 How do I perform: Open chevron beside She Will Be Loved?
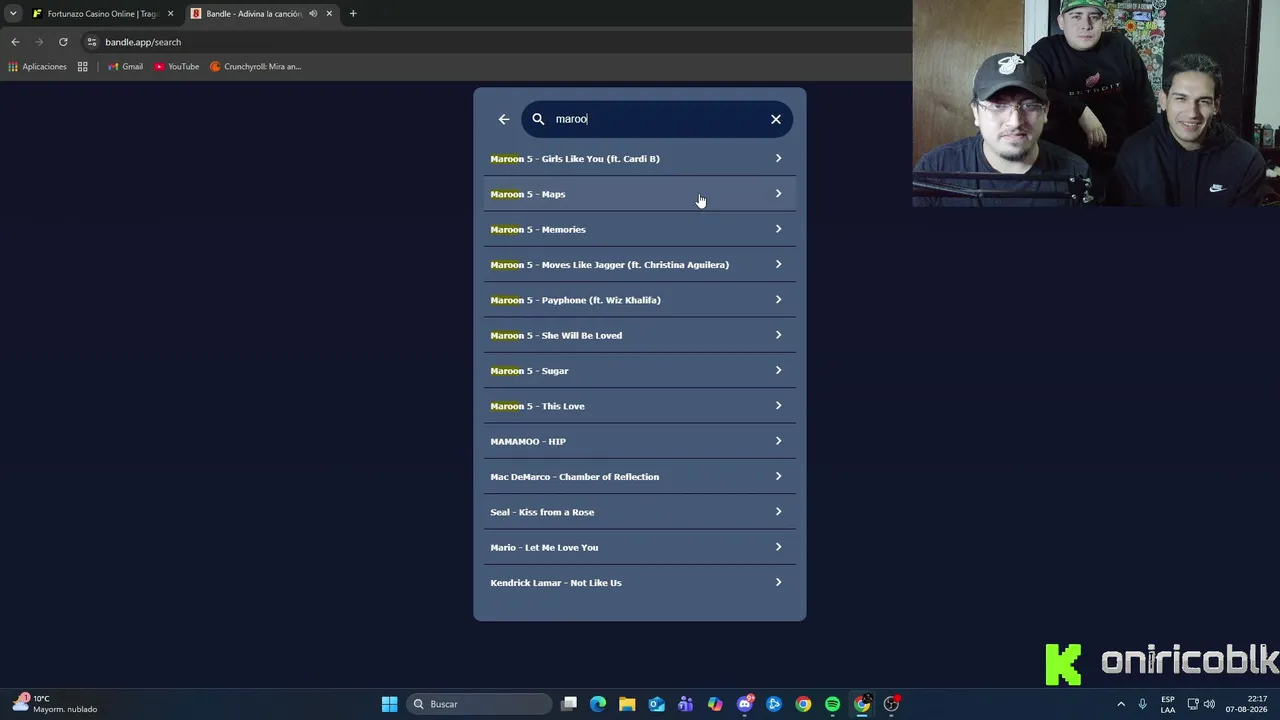pyautogui.click(x=778, y=335)
